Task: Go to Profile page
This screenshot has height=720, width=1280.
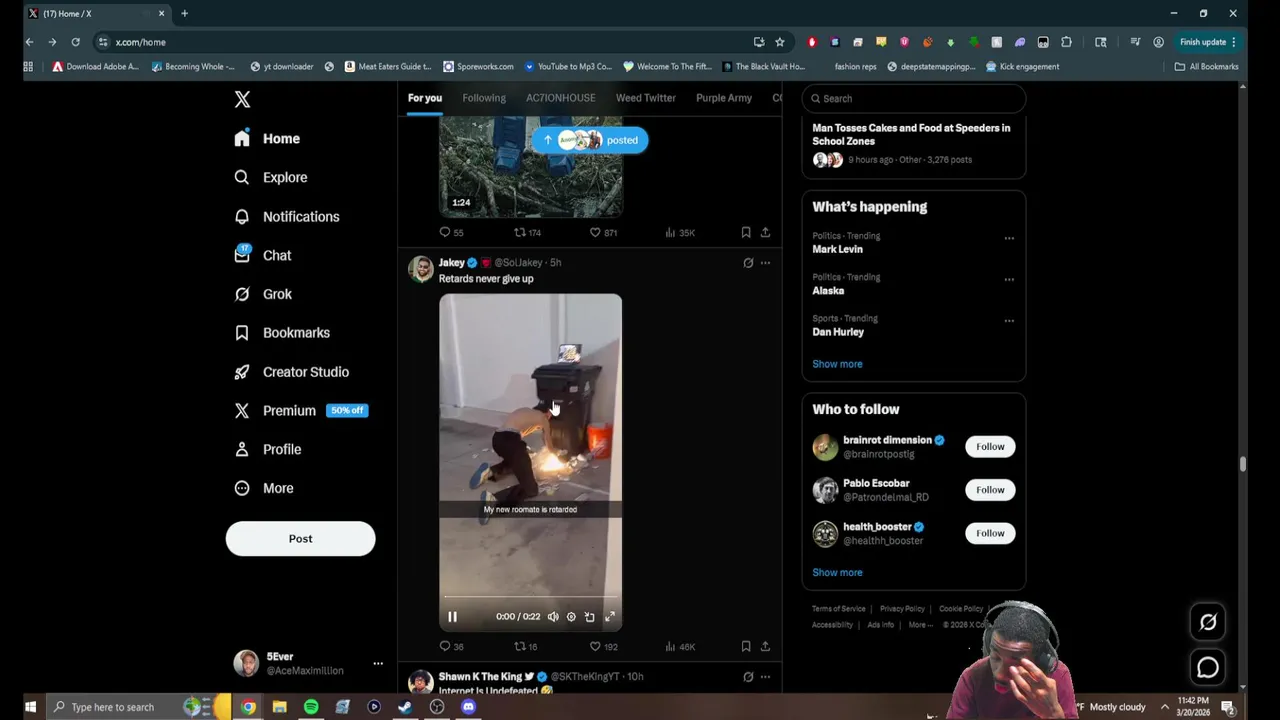Action: [267, 449]
